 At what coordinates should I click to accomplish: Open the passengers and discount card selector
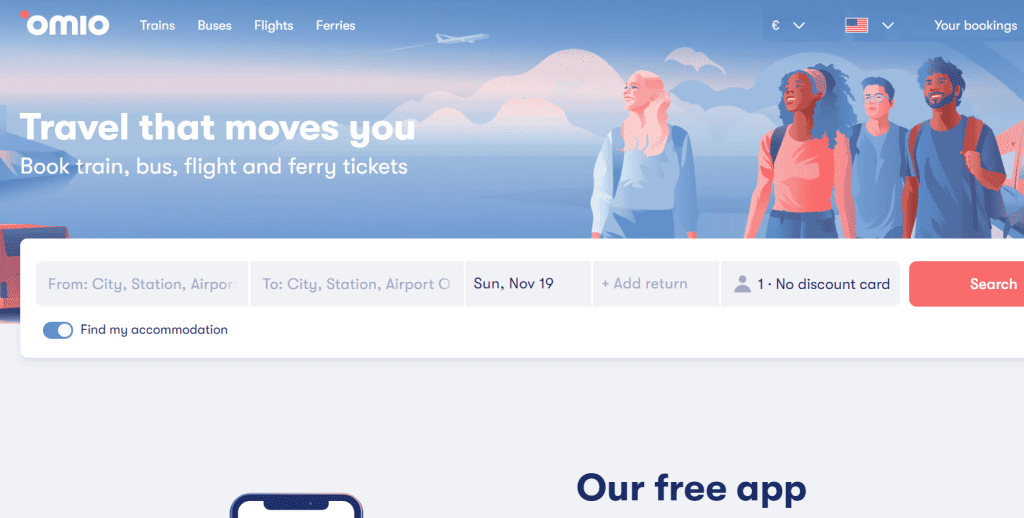coord(810,283)
